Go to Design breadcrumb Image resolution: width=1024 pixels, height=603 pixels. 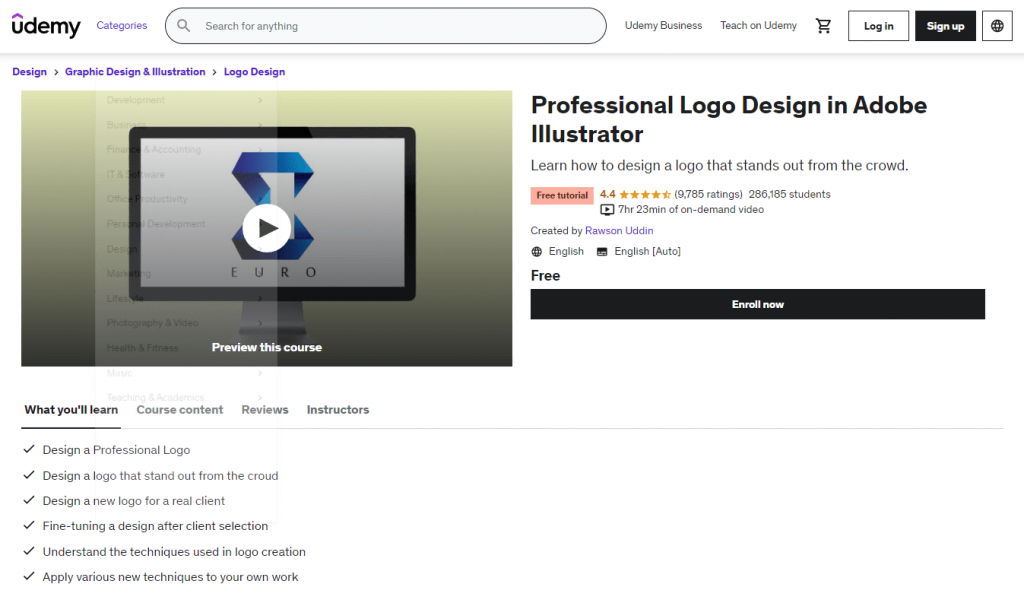click(x=29, y=72)
